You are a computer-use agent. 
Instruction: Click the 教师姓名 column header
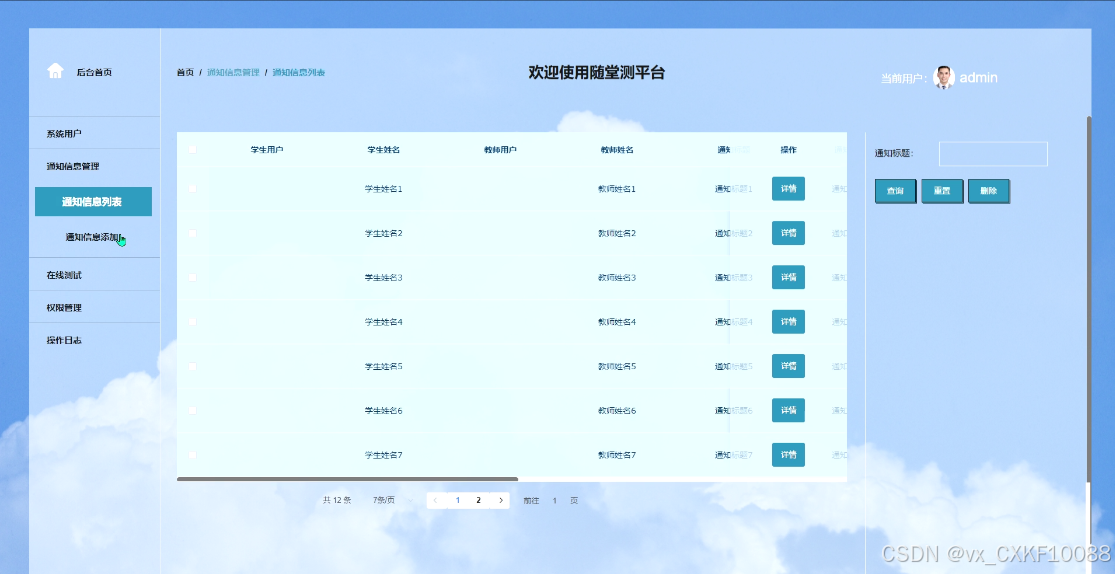617,149
